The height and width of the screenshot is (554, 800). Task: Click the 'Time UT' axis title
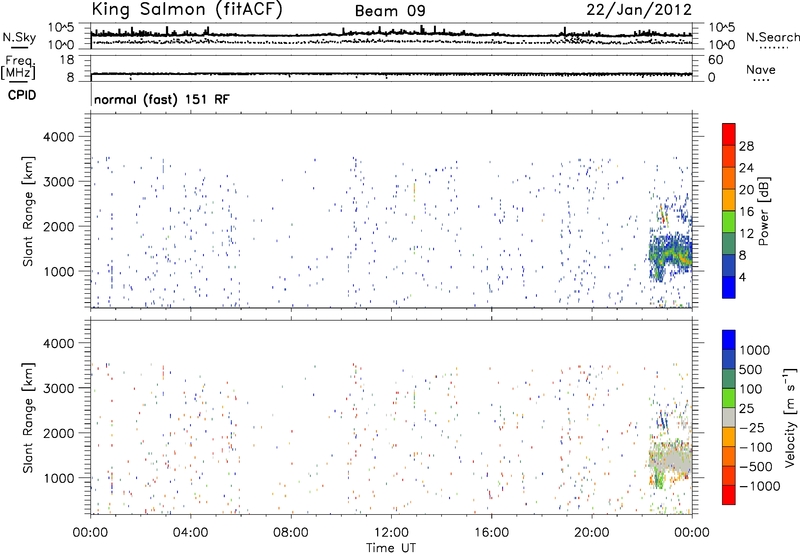coord(391,548)
